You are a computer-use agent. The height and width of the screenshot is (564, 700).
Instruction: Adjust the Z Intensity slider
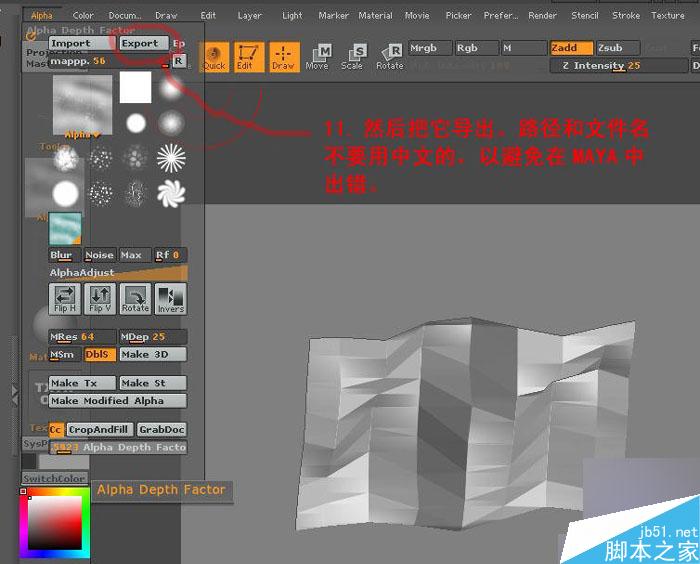click(619, 66)
